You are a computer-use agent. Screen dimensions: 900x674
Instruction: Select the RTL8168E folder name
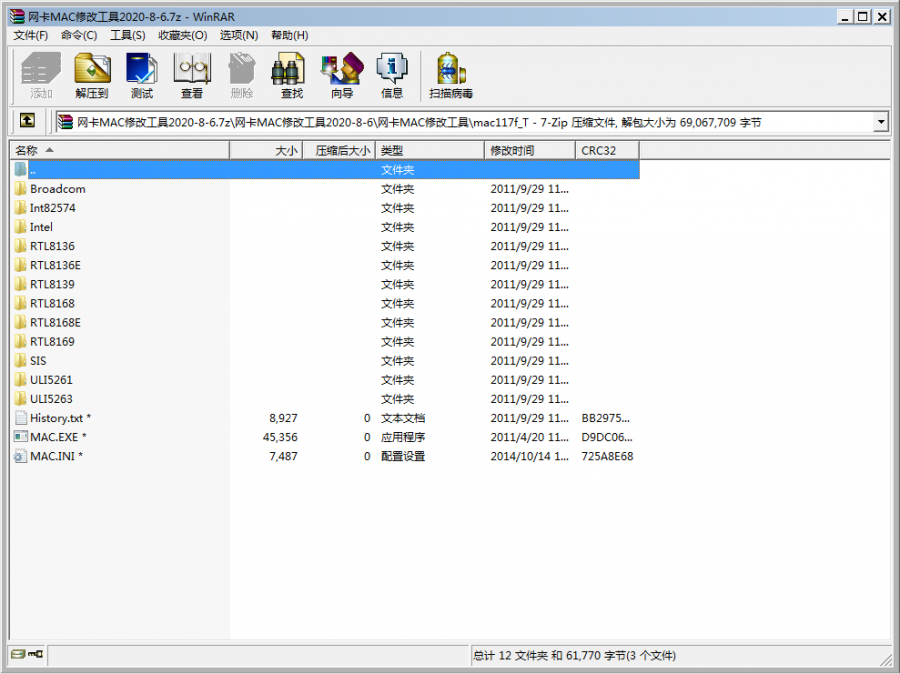pyautogui.click(x=55, y=323)
